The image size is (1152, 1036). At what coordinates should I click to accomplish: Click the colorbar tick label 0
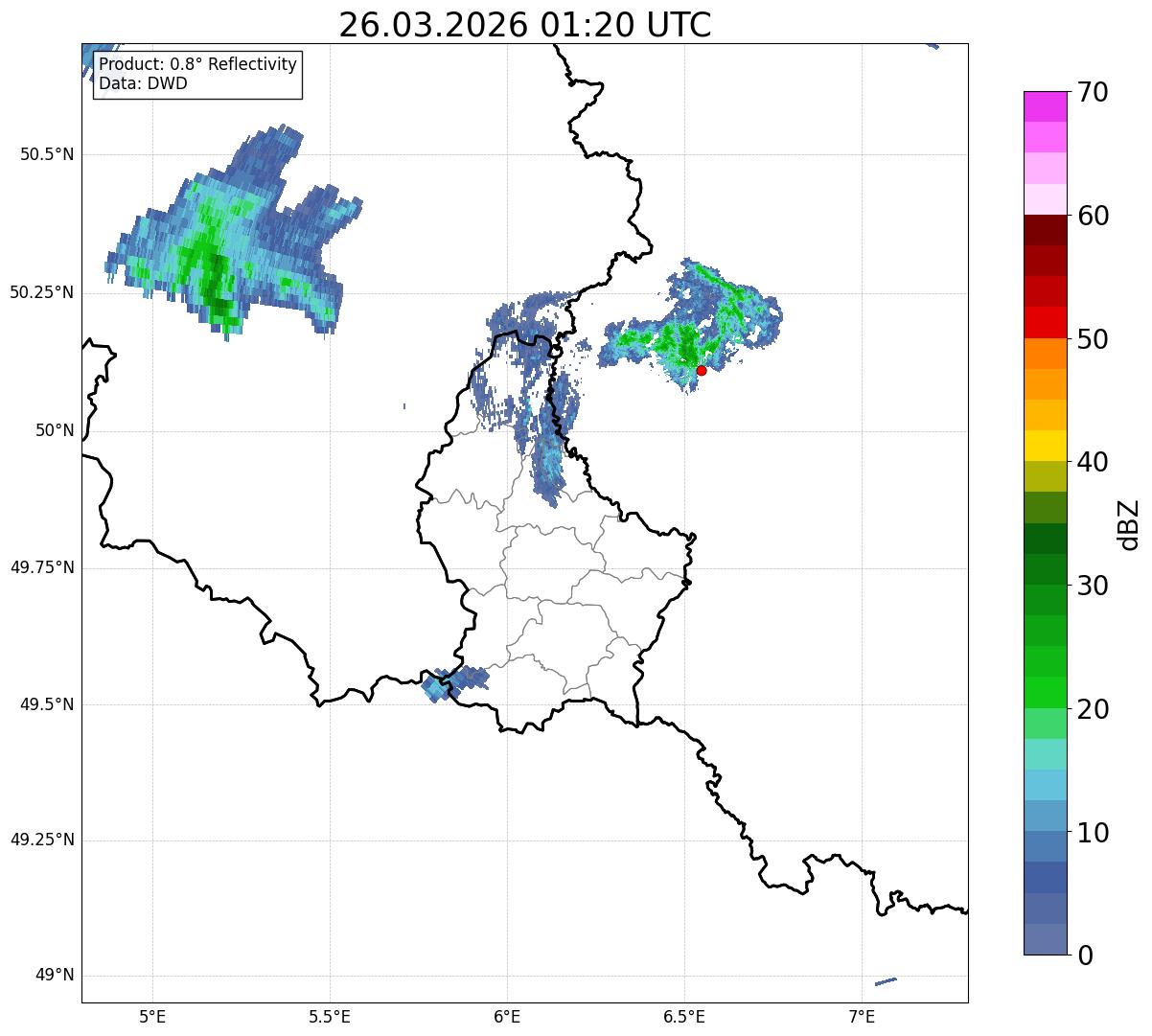(x=1085, y=955)
